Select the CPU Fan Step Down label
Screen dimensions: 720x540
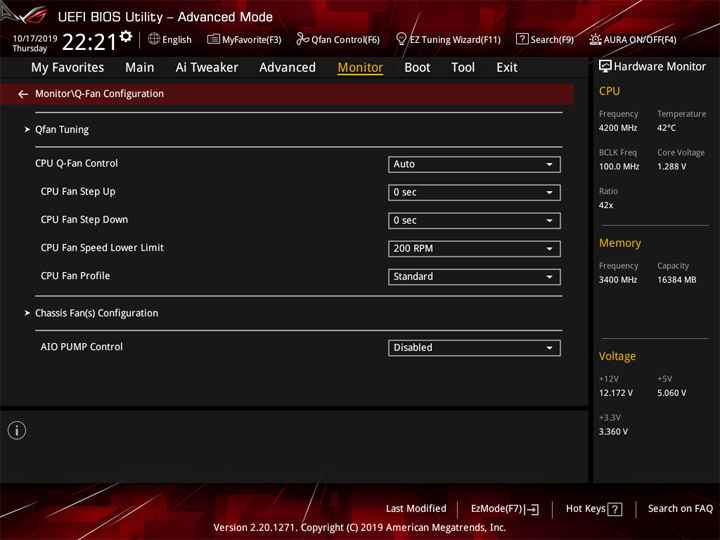click(x=84, y=219)
